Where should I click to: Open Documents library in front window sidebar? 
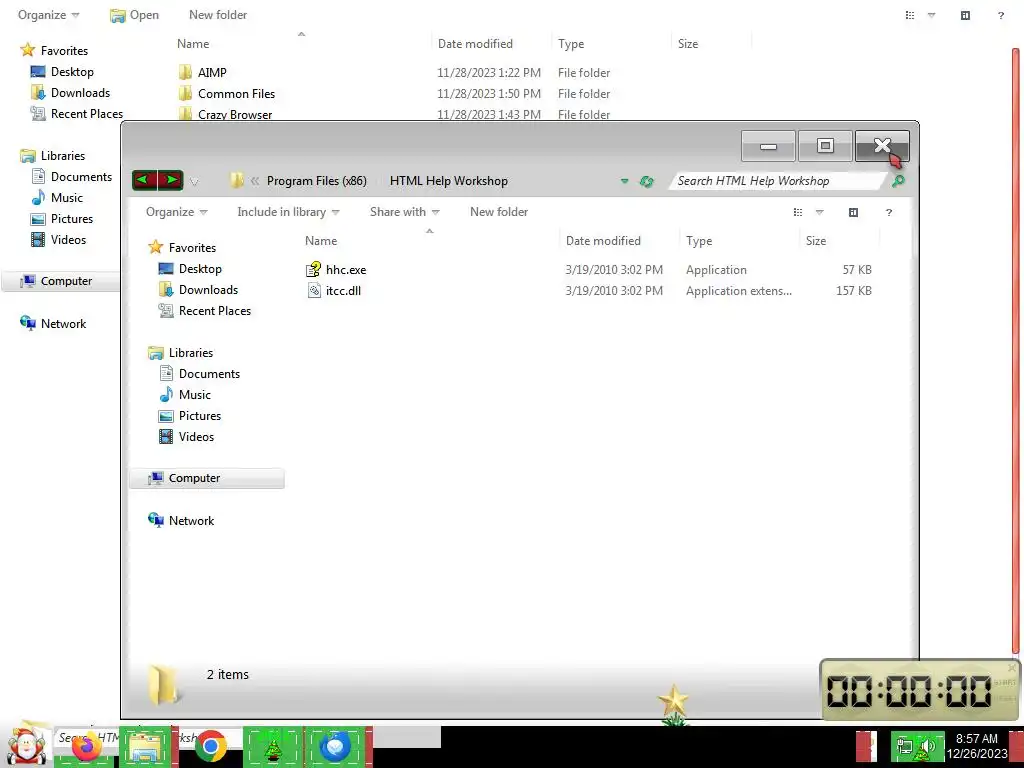[x=209, y=374]
